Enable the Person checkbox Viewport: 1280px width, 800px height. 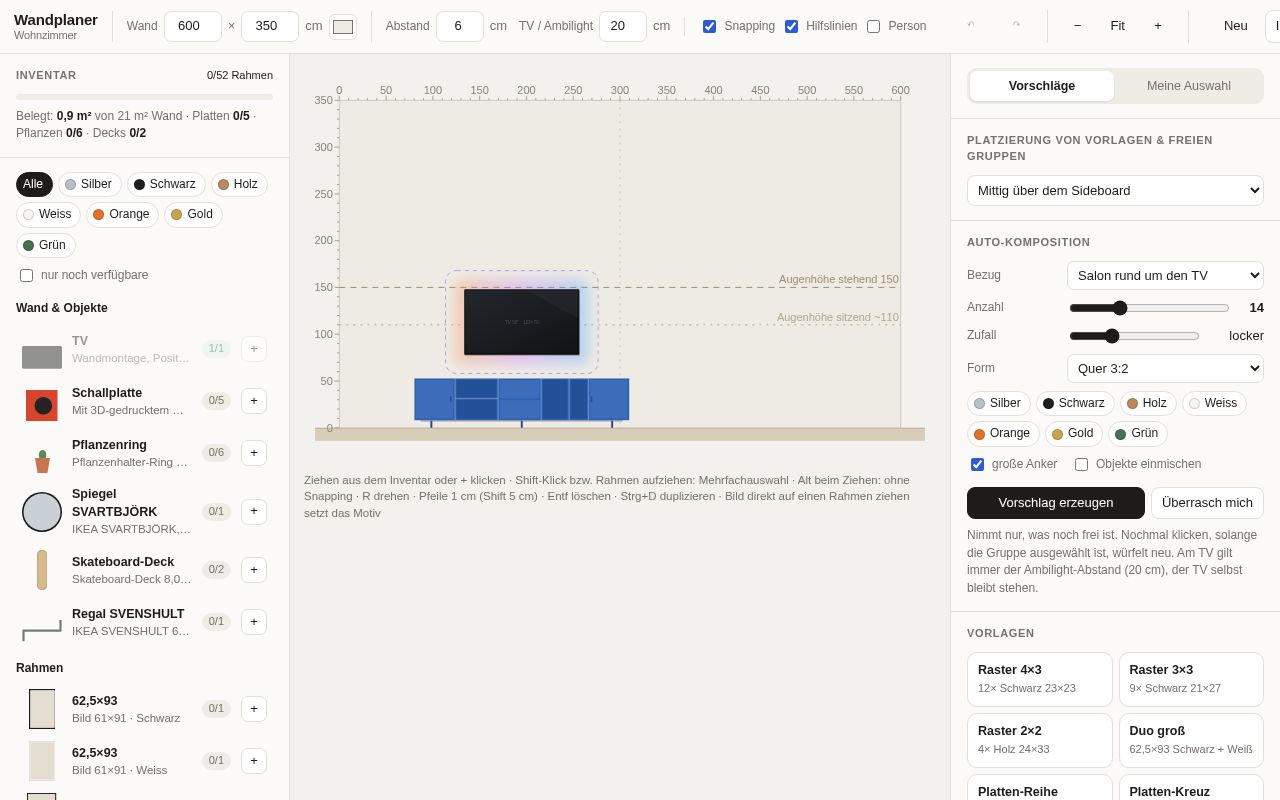click(873, 26)
